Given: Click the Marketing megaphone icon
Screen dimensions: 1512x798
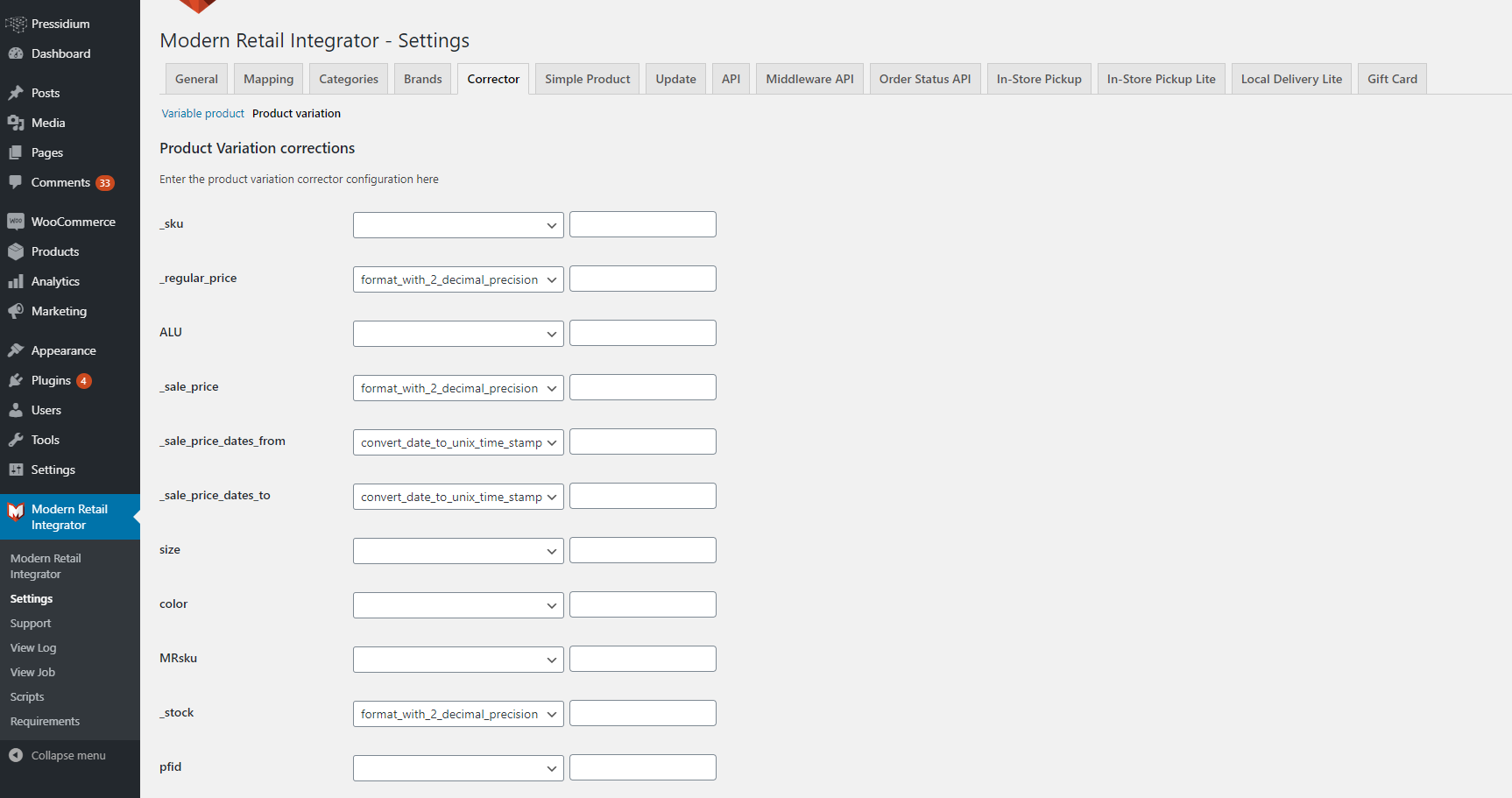Looking at the screenshot, I should pyautogui.click(x=16, y=311).
